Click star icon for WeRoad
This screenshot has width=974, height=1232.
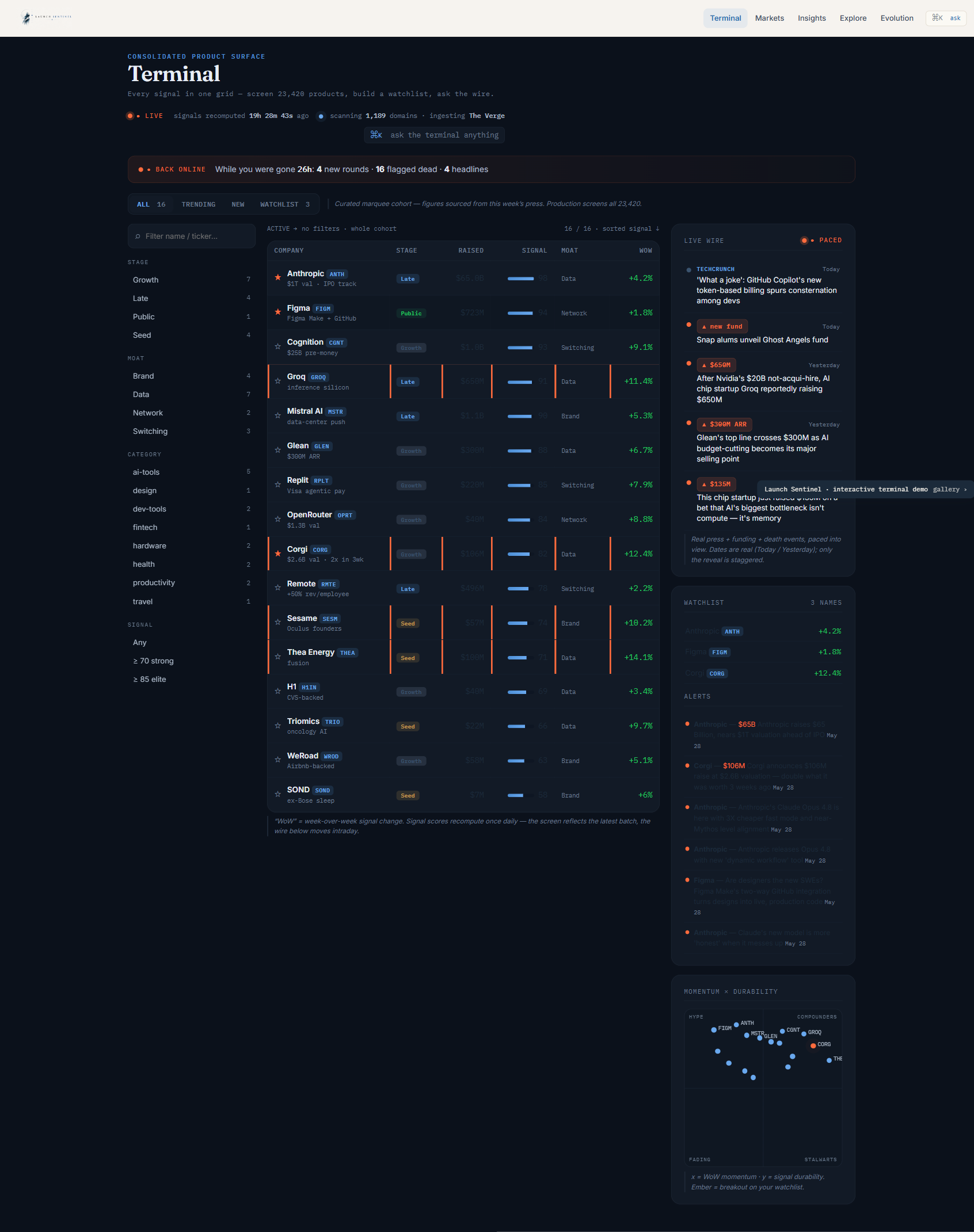pos(277,760)
